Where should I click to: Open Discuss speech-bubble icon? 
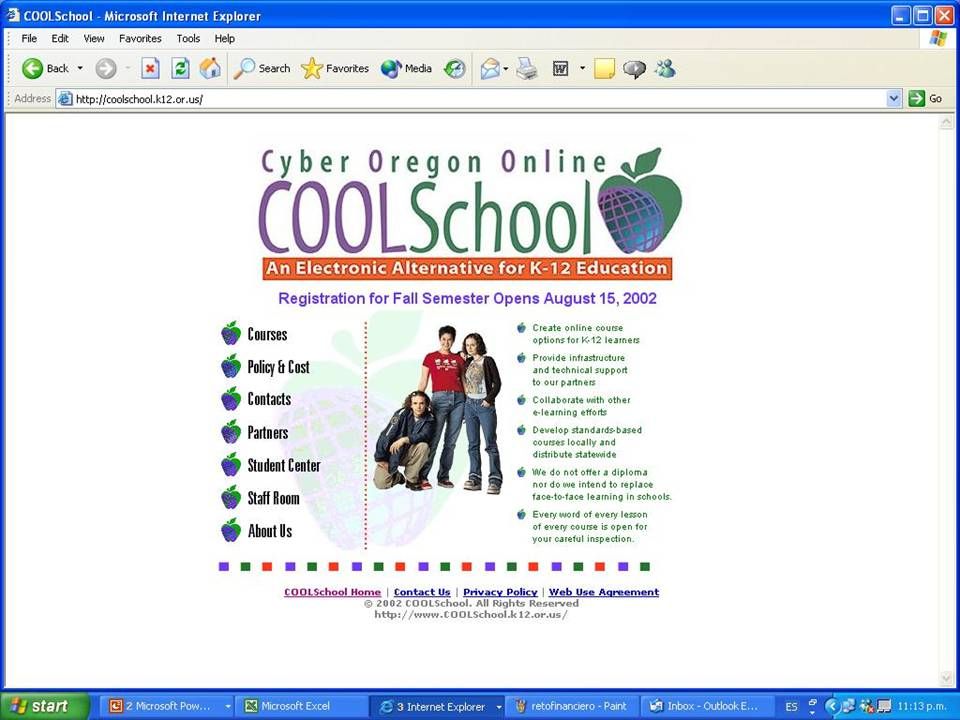634,69
